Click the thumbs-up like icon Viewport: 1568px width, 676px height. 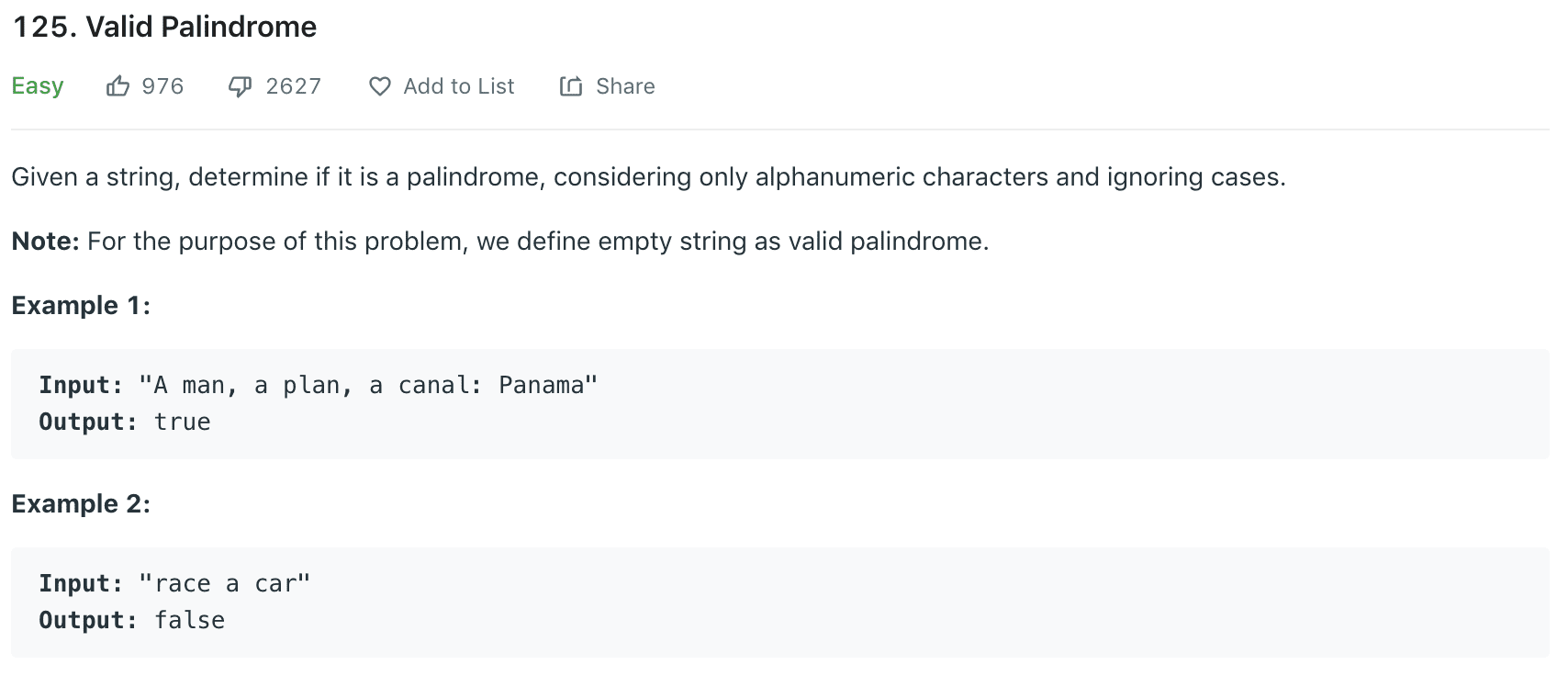(118, 86)
